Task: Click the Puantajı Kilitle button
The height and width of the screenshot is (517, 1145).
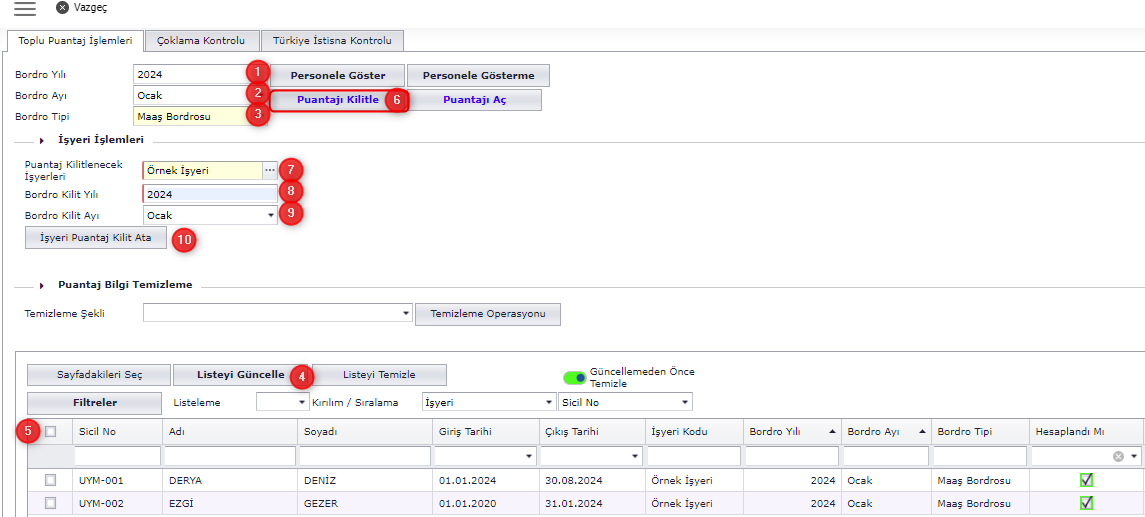Action: 337,100
